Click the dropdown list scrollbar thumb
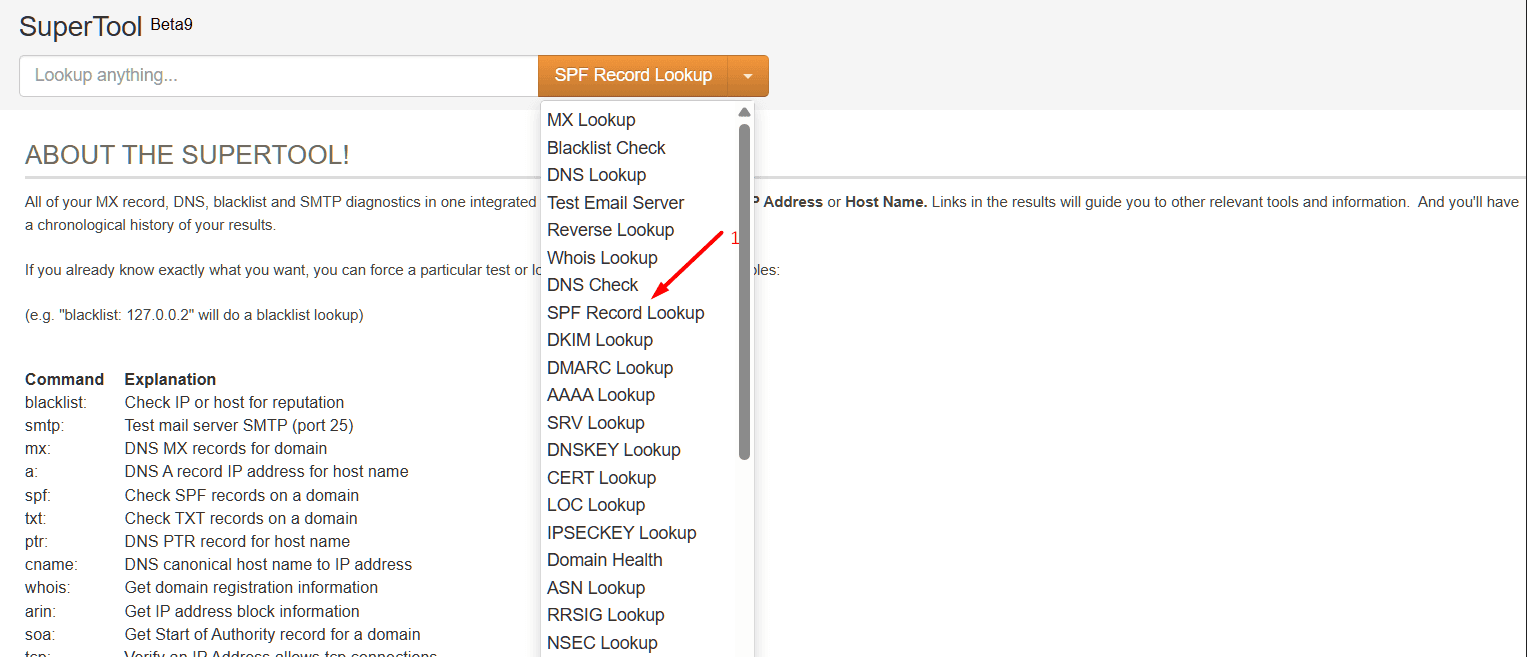The width and height of the screenshot is (1527, 657). coord(744,292)
